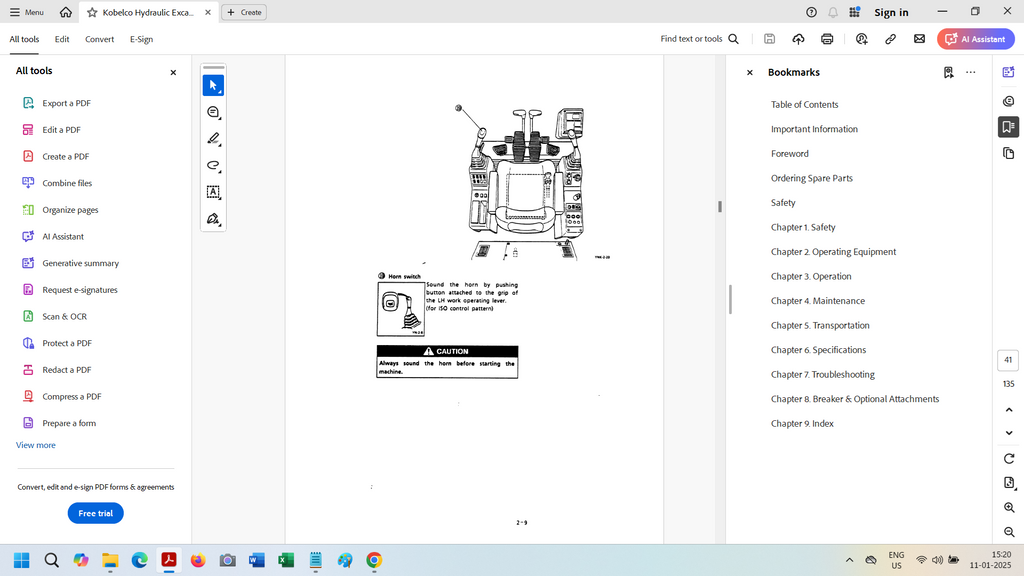1024x576 pixels.
Task: Choose the Add text box tool
Action: coord(213,192)
